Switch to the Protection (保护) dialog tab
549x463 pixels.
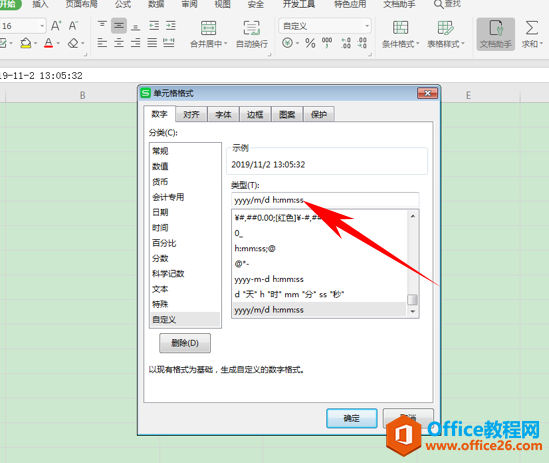coord(319,114)
